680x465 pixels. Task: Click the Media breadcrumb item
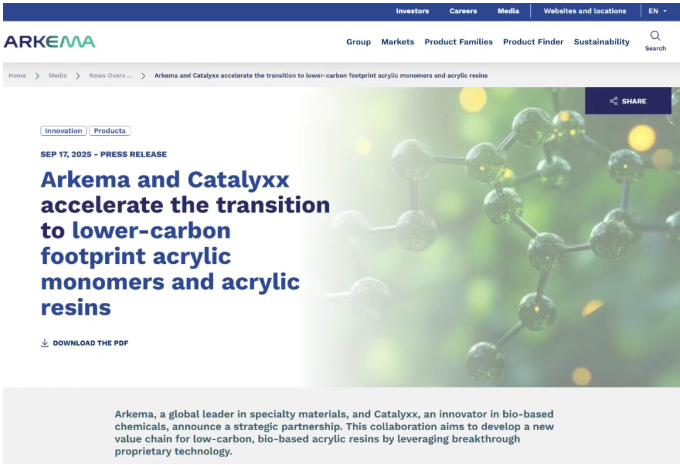click(58, 75)
